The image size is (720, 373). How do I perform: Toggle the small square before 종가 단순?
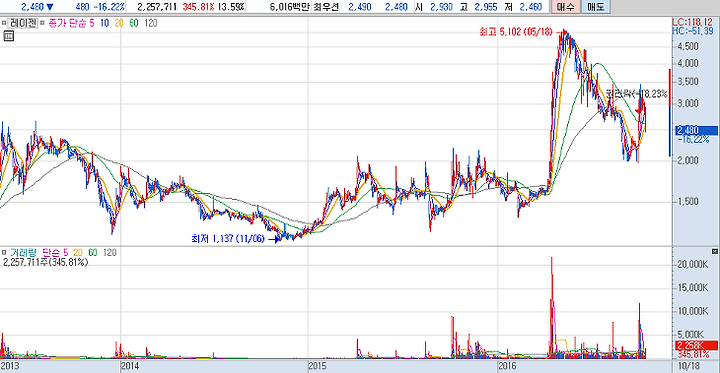point(42,23)
